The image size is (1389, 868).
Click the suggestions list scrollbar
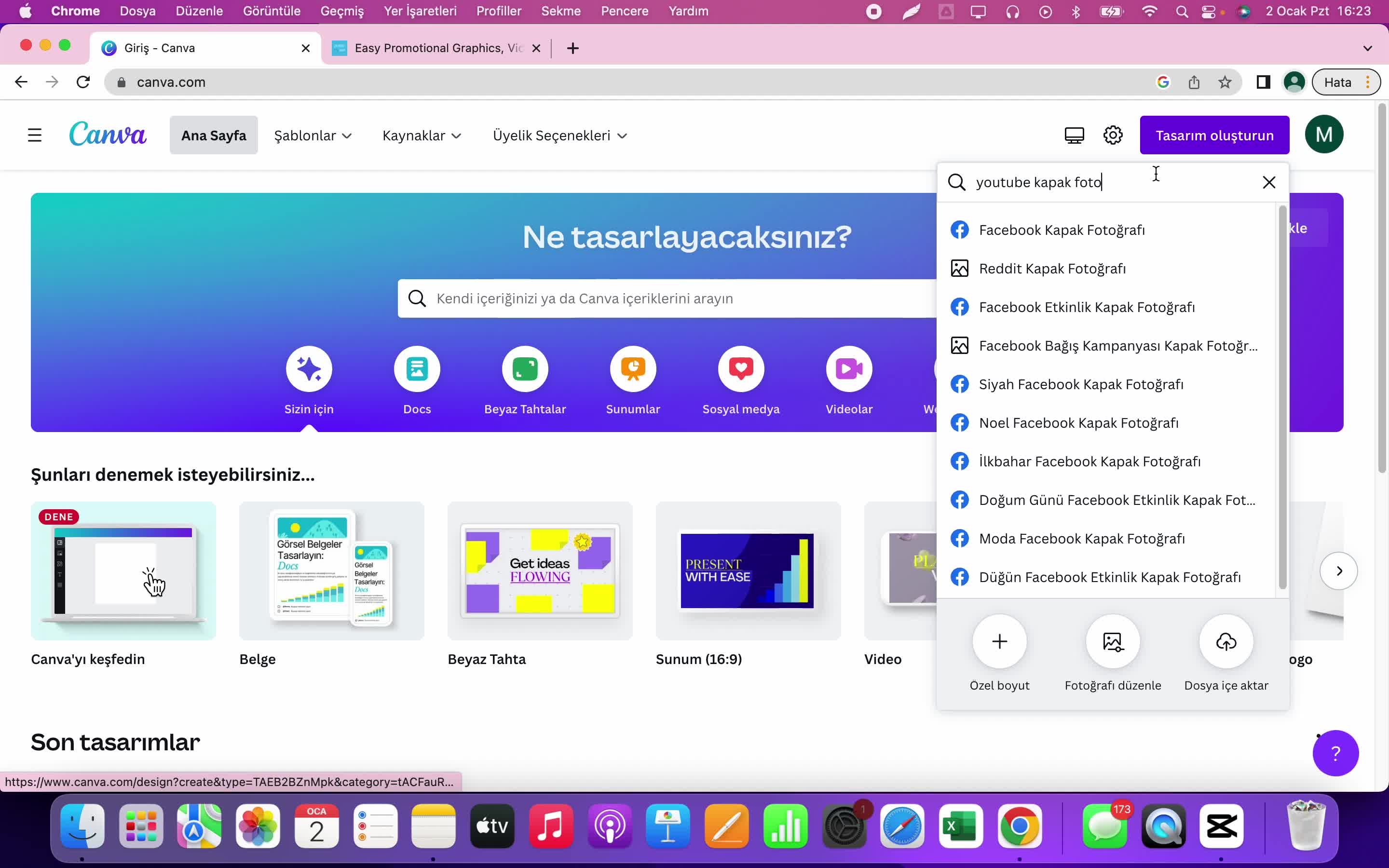pos(1282,397)
